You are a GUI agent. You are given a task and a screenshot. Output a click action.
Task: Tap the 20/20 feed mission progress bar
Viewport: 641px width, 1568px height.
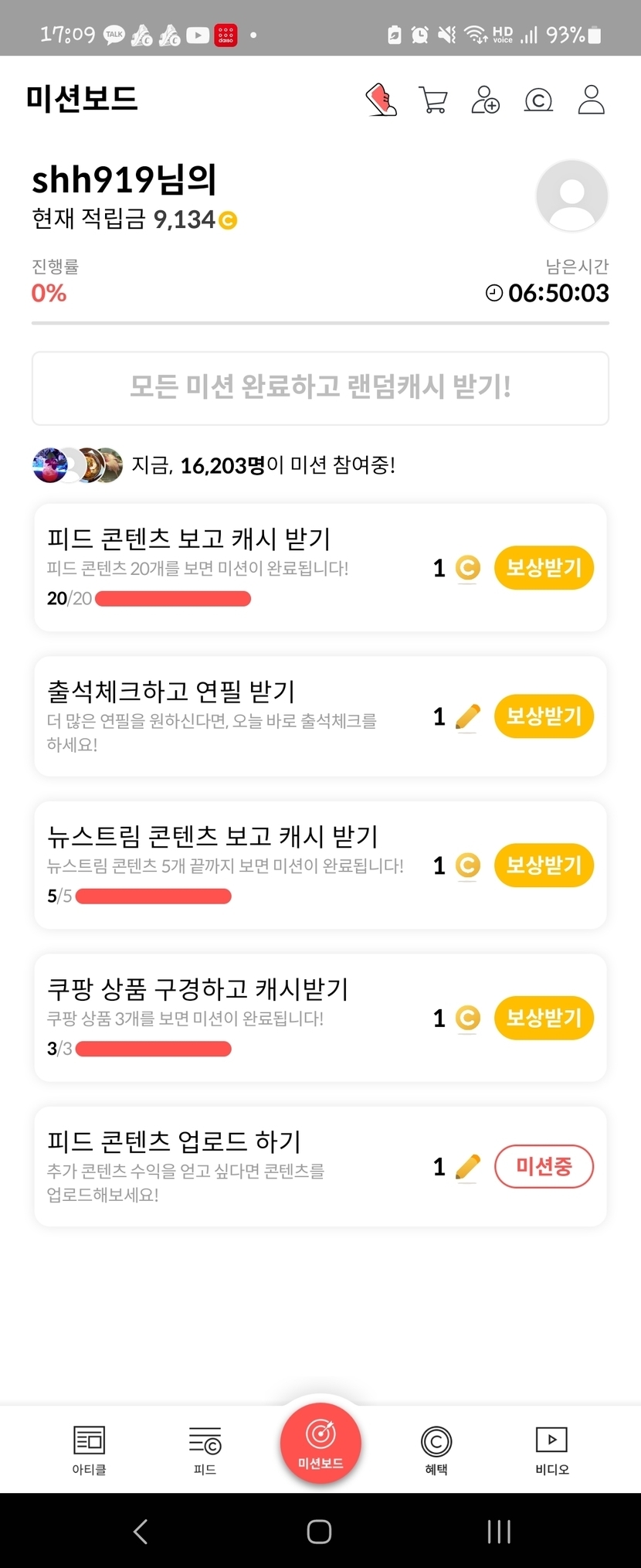click(173, 599)
